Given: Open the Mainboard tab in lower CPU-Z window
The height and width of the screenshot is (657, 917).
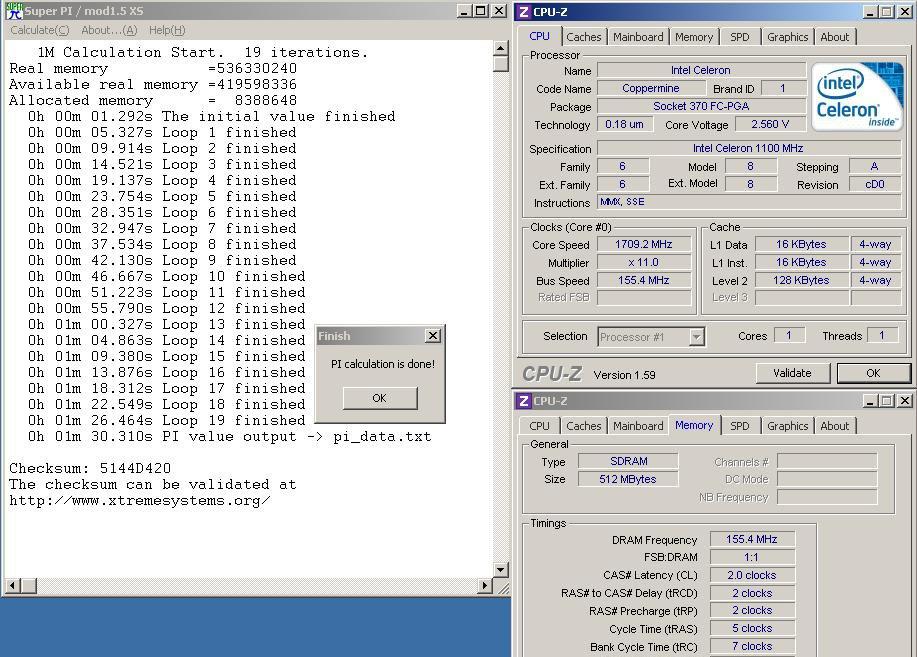Looking at the screenshot, I should point(638,426).
